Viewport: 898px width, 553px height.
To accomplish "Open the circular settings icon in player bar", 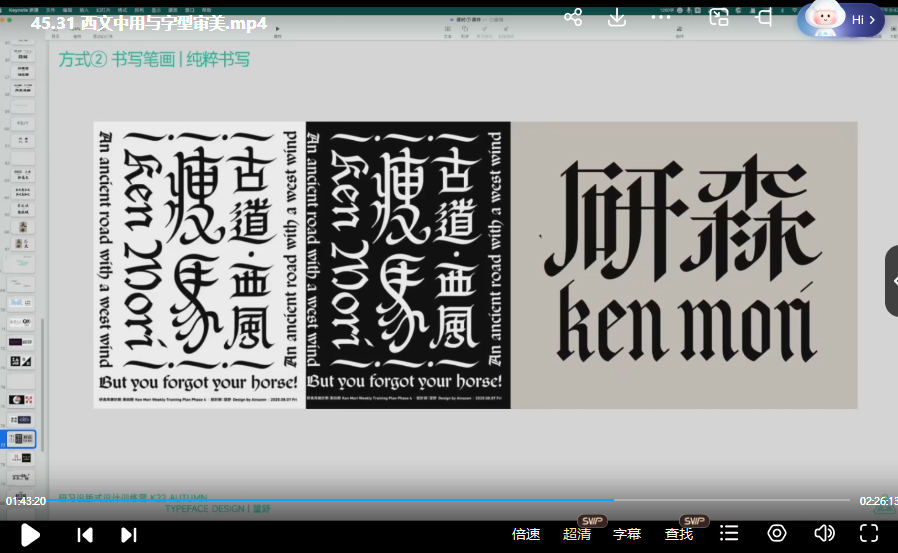I will coord(777,533).
